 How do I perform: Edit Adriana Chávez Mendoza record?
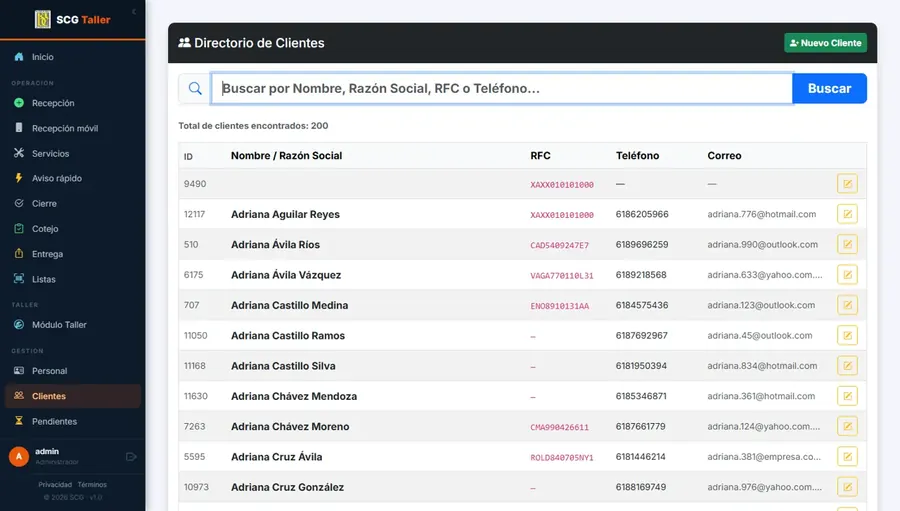pyautogui.click(x=847, y=396)
